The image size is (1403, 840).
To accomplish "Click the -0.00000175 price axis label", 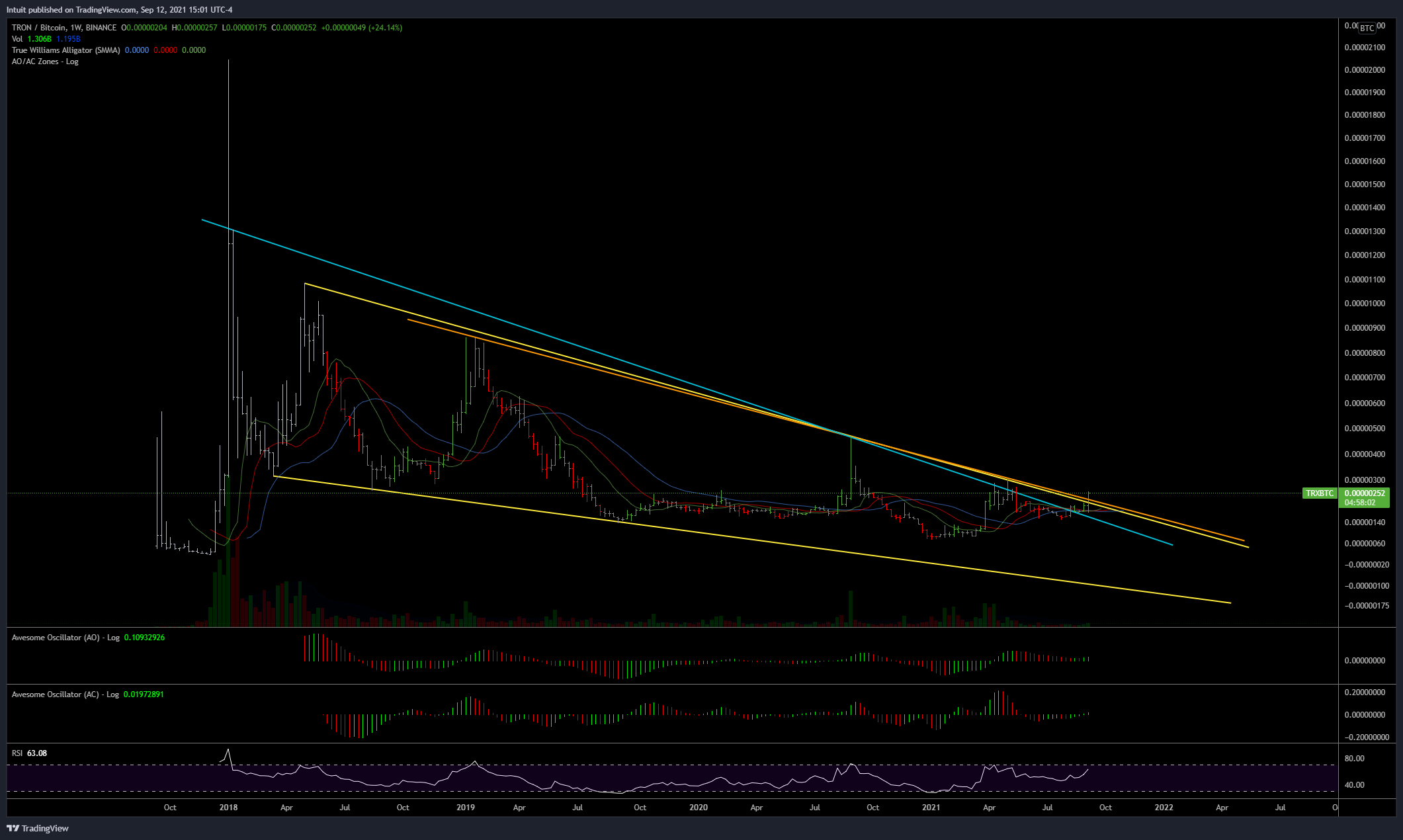I will [1366, 606].
